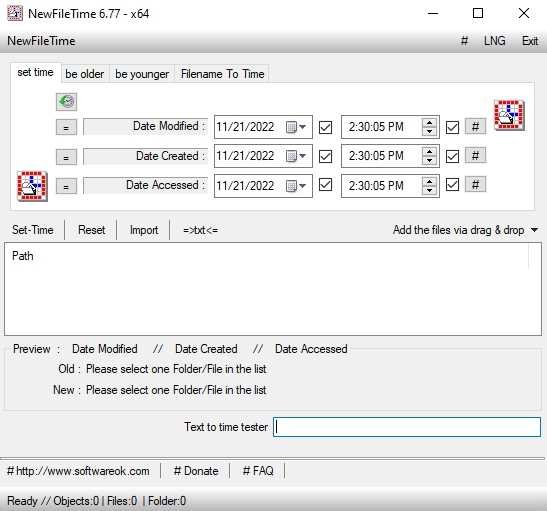
Task: Click the drag-drop file icon at lower left
Action: tap(32, 186)
